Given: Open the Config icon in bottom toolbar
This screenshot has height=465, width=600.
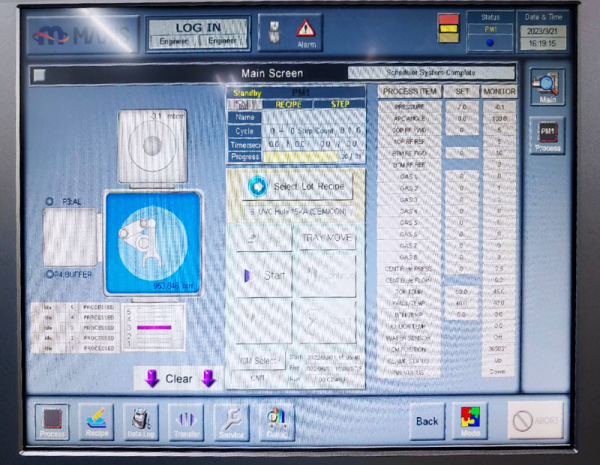Looking at the screenshot, I should (x=276, y=420).
